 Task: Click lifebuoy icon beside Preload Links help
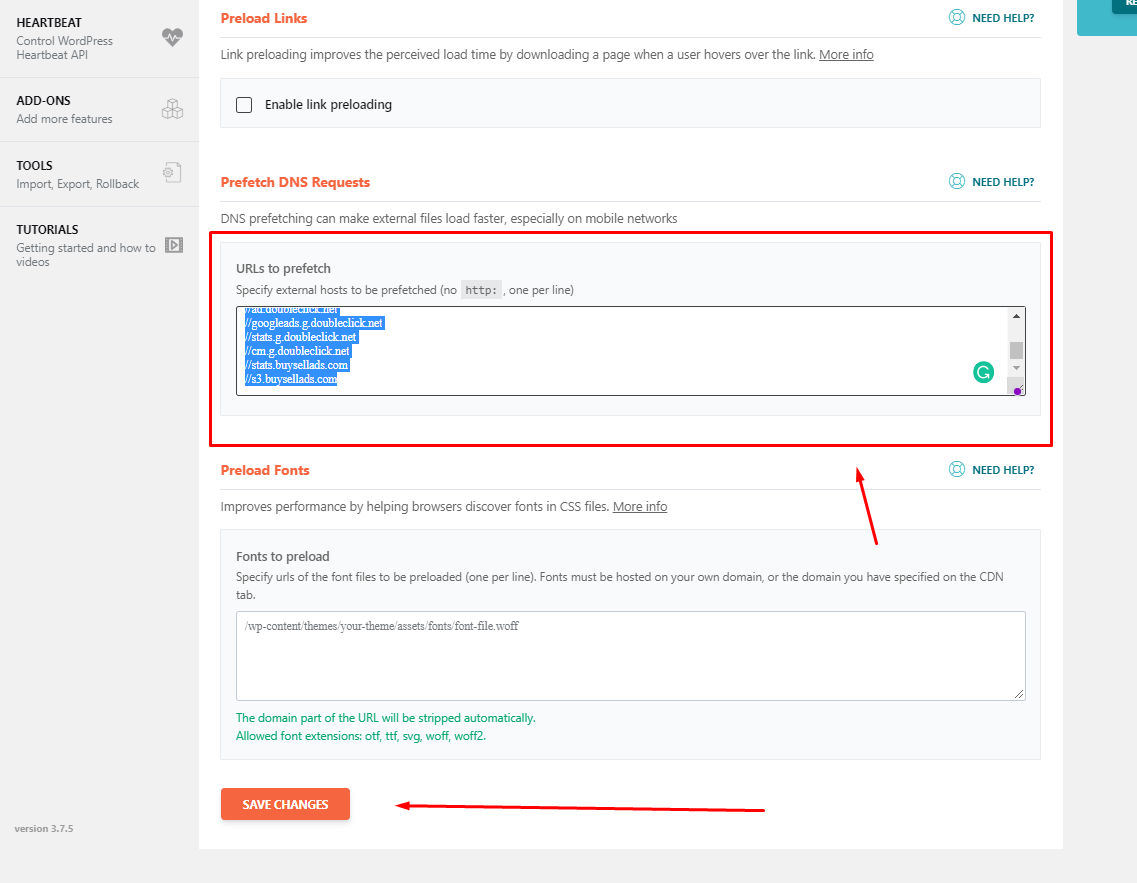[x=956, y=18]
